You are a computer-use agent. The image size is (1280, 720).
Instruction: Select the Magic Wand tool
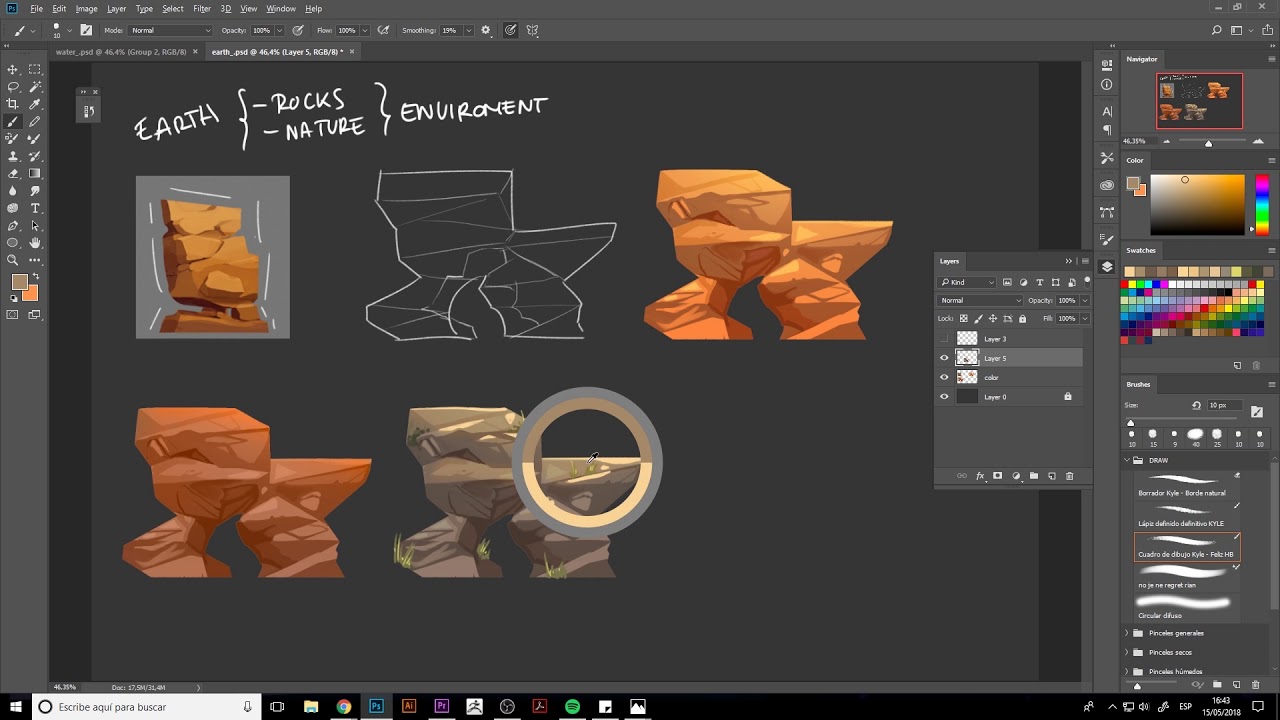click(x=35, y=87)
